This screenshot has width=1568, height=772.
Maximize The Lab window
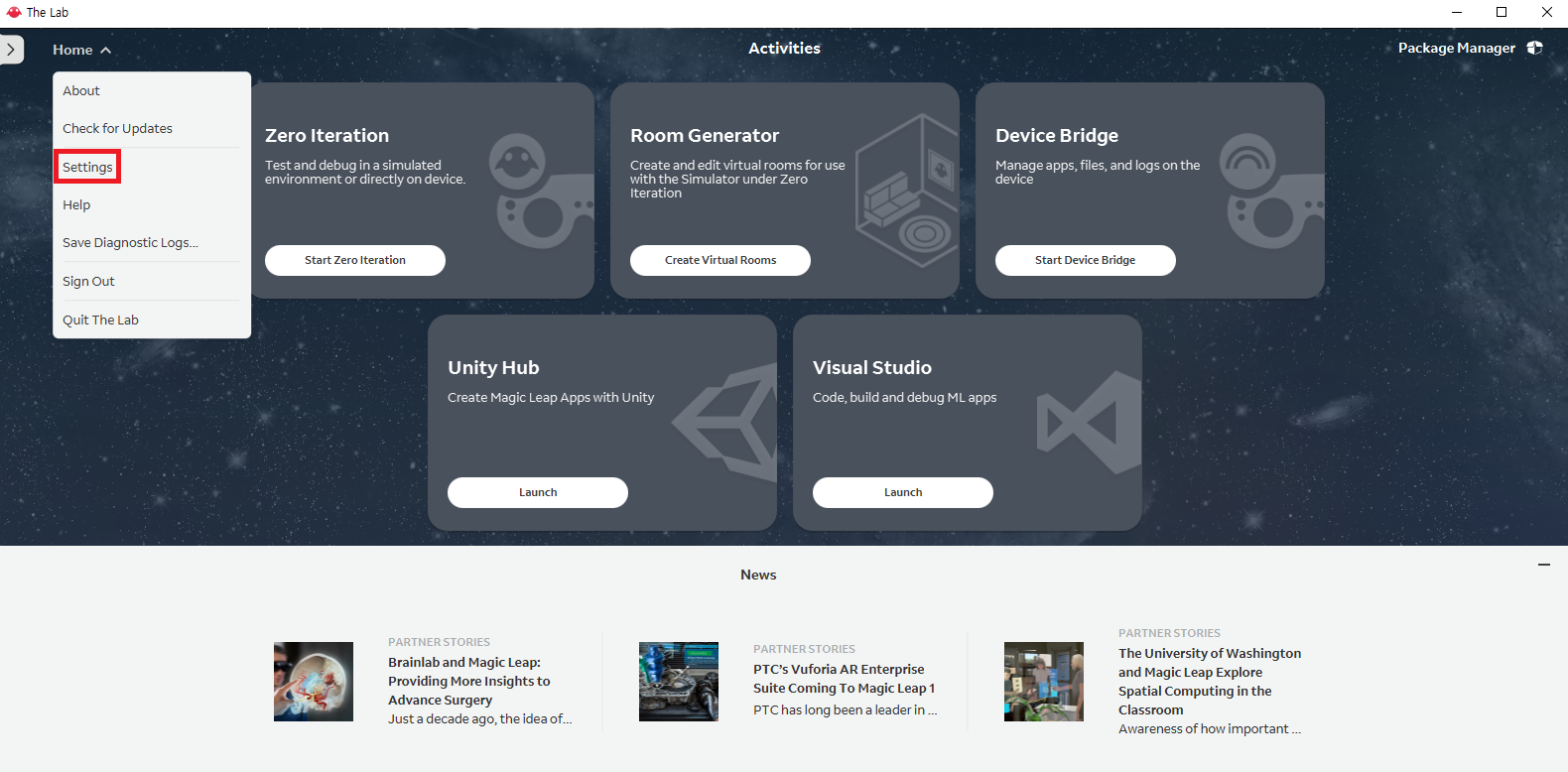pyautogui.click(x=1502, y=12)
